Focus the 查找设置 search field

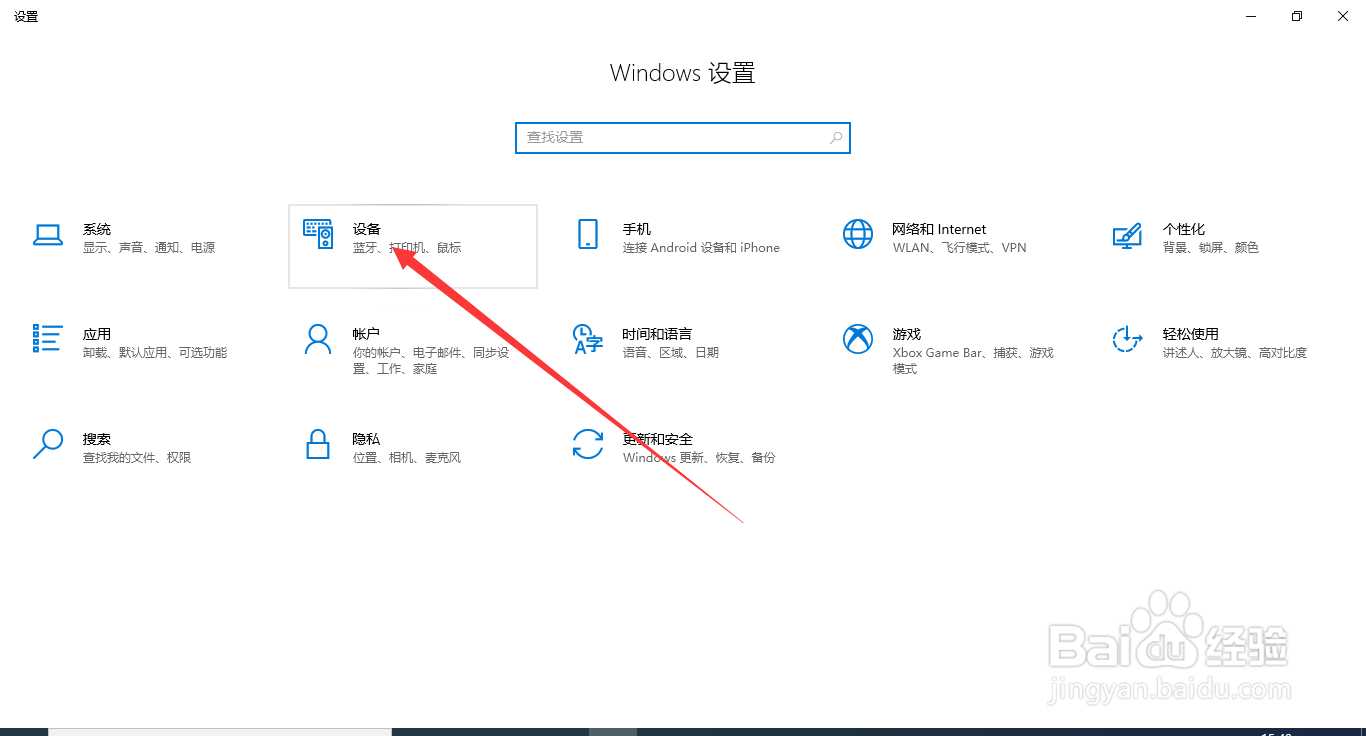pos(683,138)
